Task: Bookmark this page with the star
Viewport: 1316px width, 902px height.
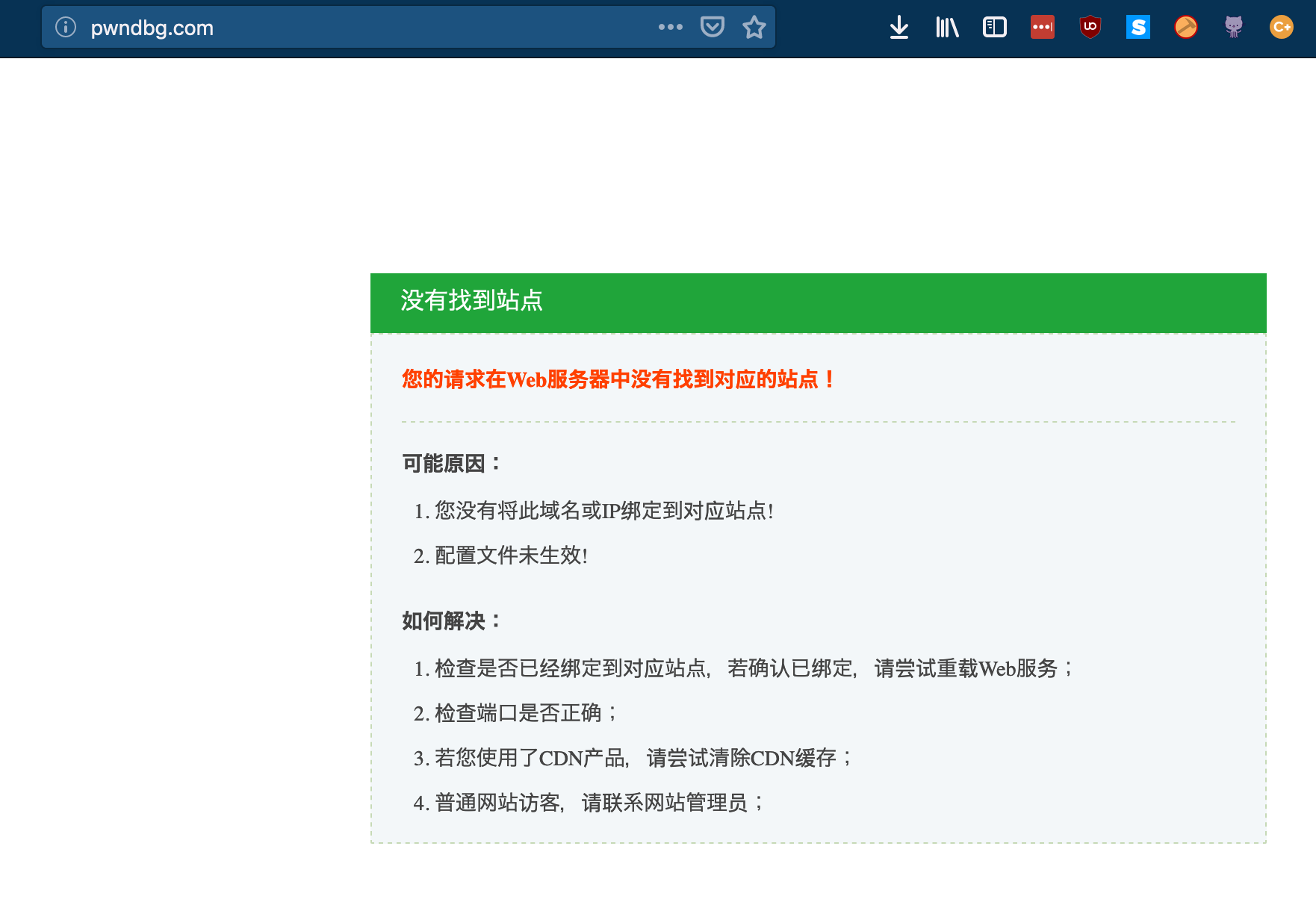Action: click(754, 27)
